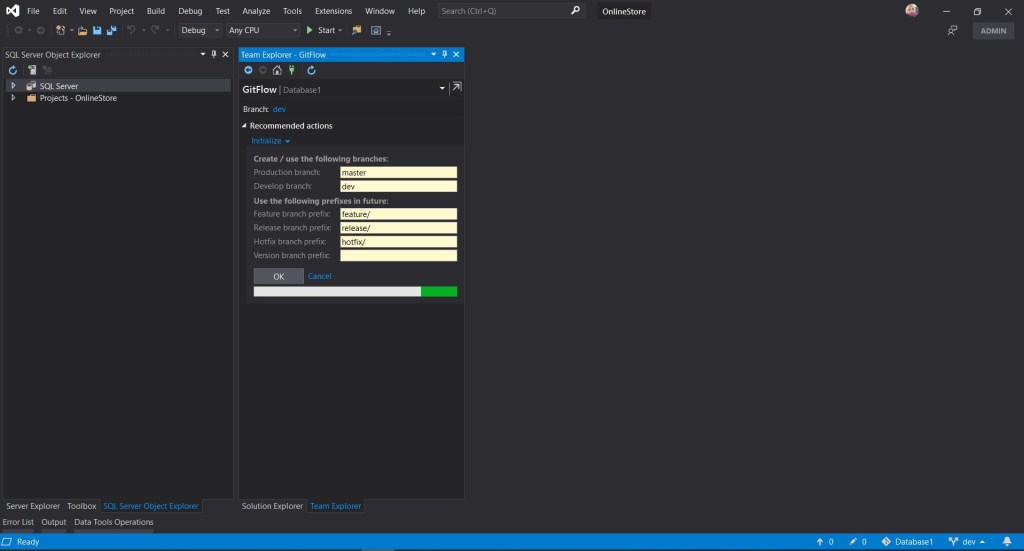Click the Home icon in Team Explorer
Image resolution: width=1024 pixels, height=551 pixels.
pos(277,70)
